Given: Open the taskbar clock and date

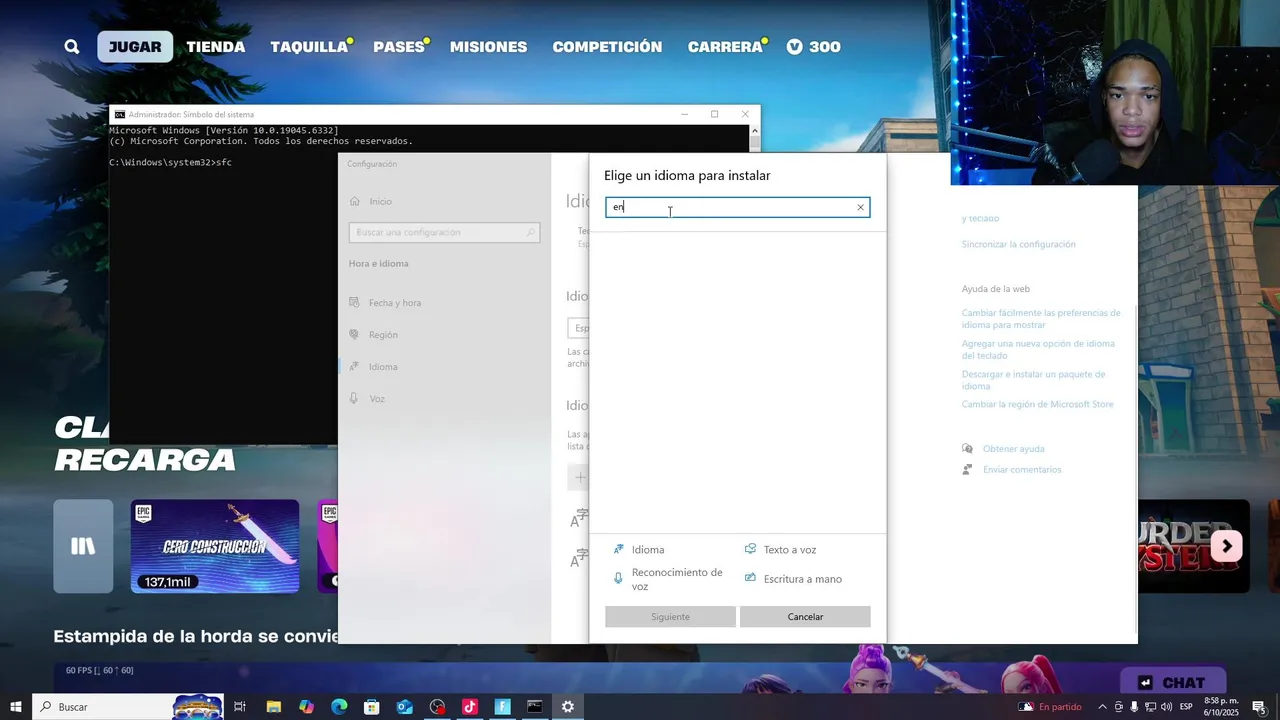Looking at the screenshot, I should [x=1221, y=707].
